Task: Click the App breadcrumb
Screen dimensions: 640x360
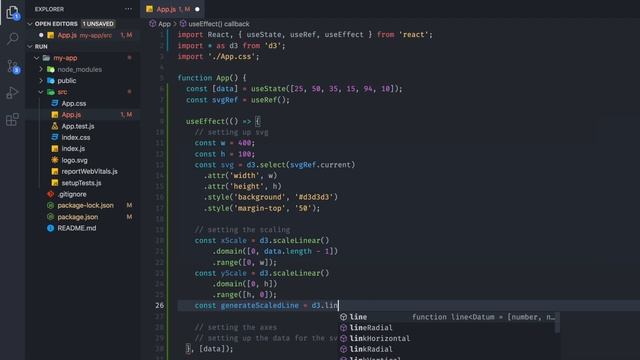Action: (160, 24)
